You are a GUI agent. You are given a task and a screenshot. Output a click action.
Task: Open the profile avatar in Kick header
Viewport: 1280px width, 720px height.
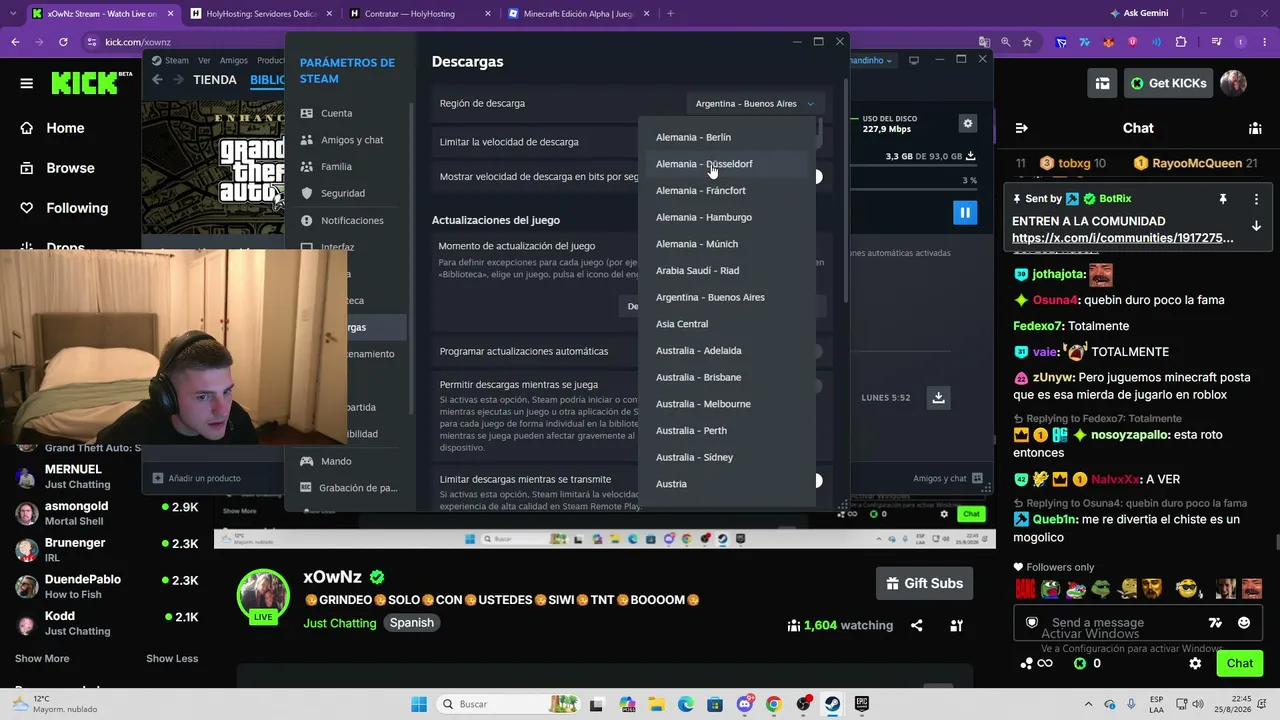pyautogui.click(x=1233, y=83)
